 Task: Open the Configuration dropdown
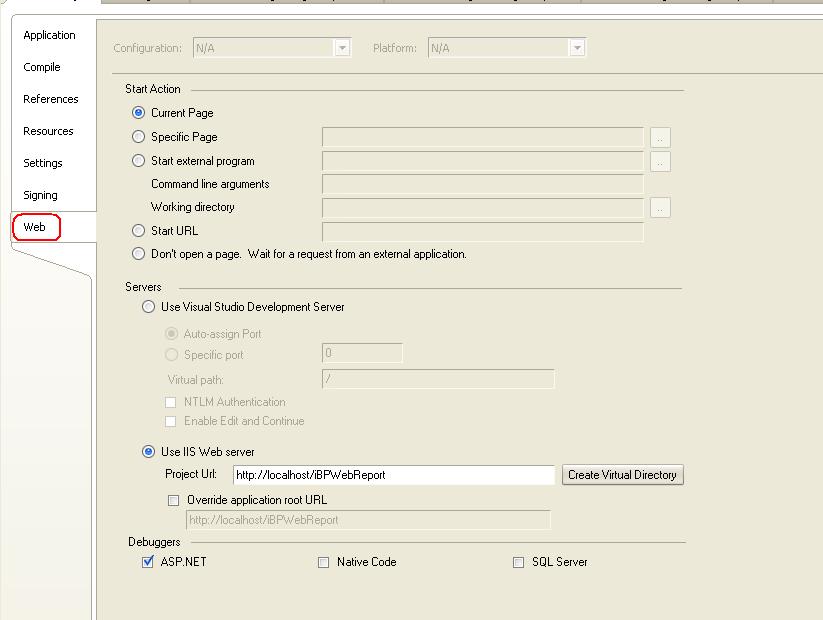[272, 48]
